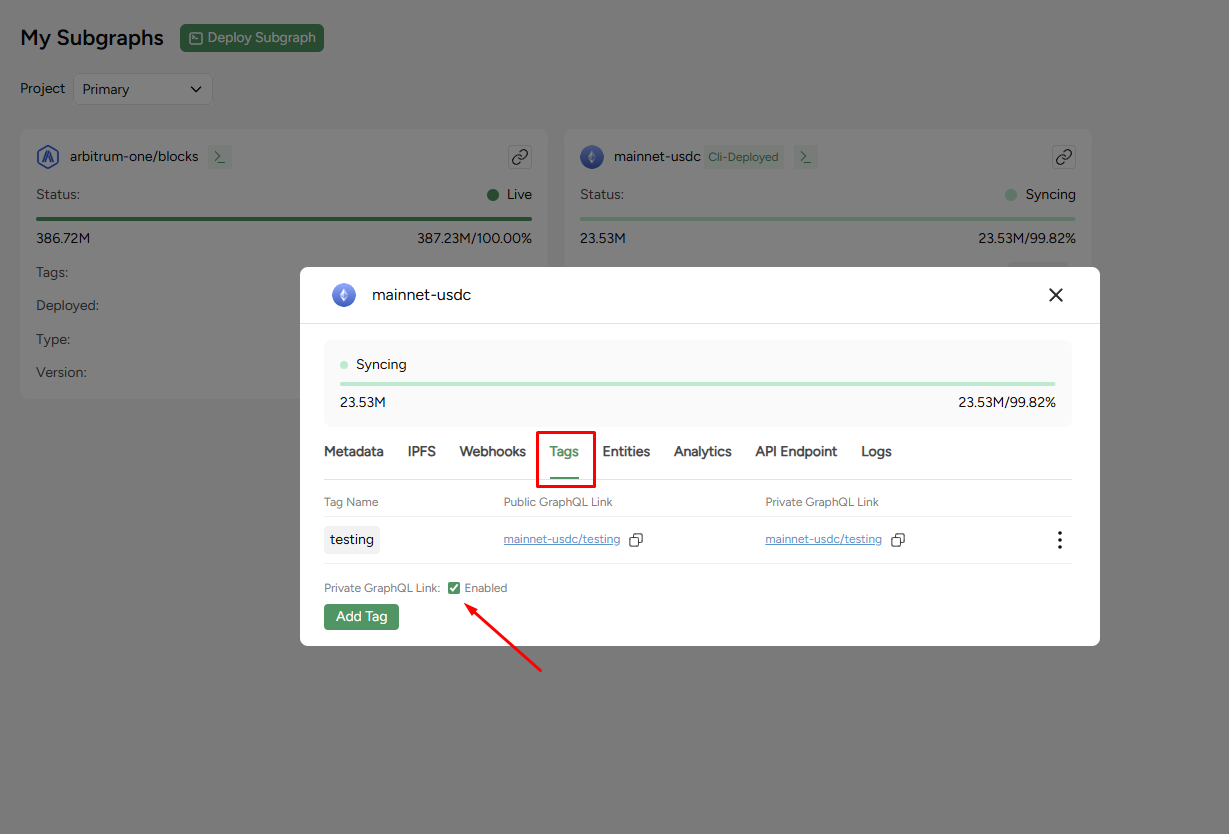
Task: Open the API Endpoint tab
Action: (x=797, y=452)
